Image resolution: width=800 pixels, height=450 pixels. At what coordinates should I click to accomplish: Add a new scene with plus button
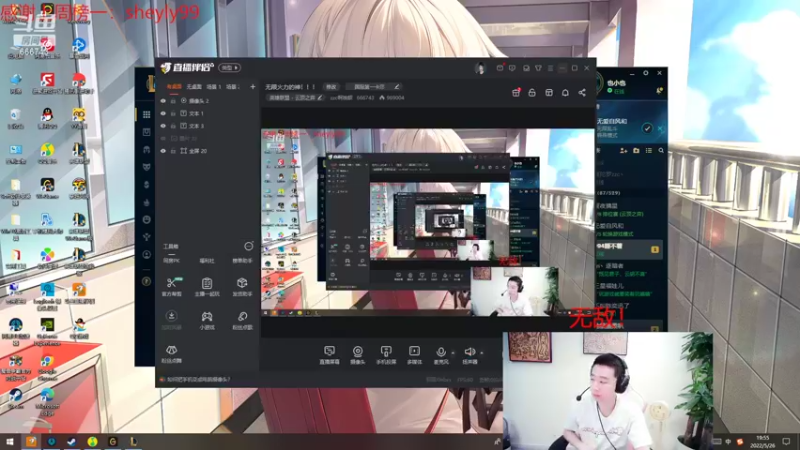pyautogui.click(x=253, y=87)
